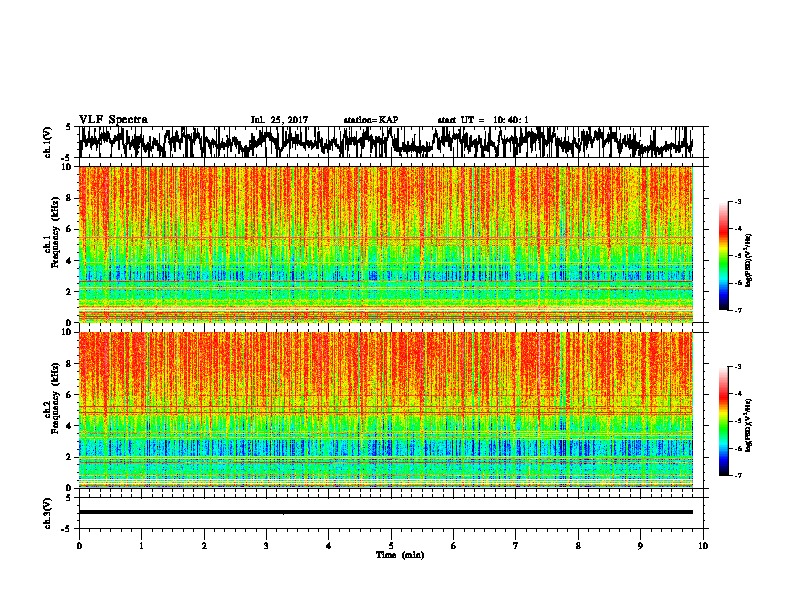Screen dimensions: 792x612
Task: Click the "-3" label on ch.1 color bar
Action: click(737, 201)
